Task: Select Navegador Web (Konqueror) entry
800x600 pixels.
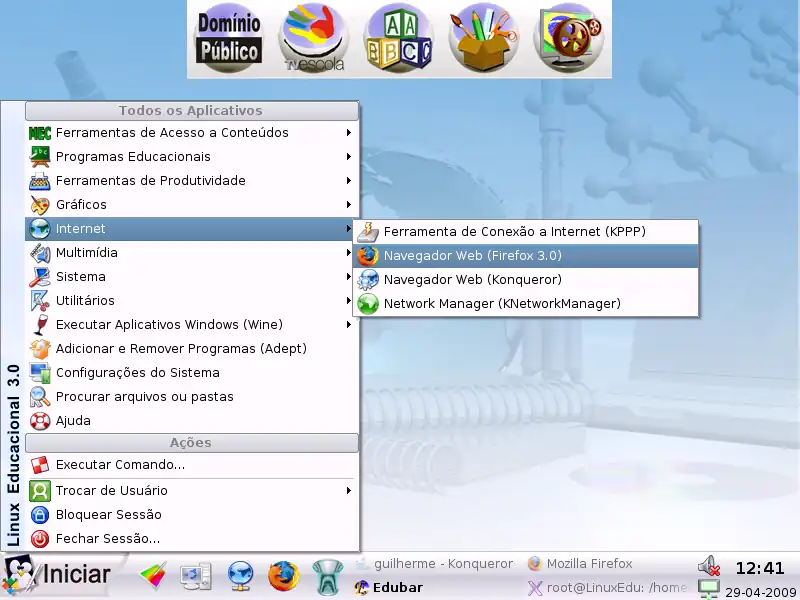Action: [472, 279]
